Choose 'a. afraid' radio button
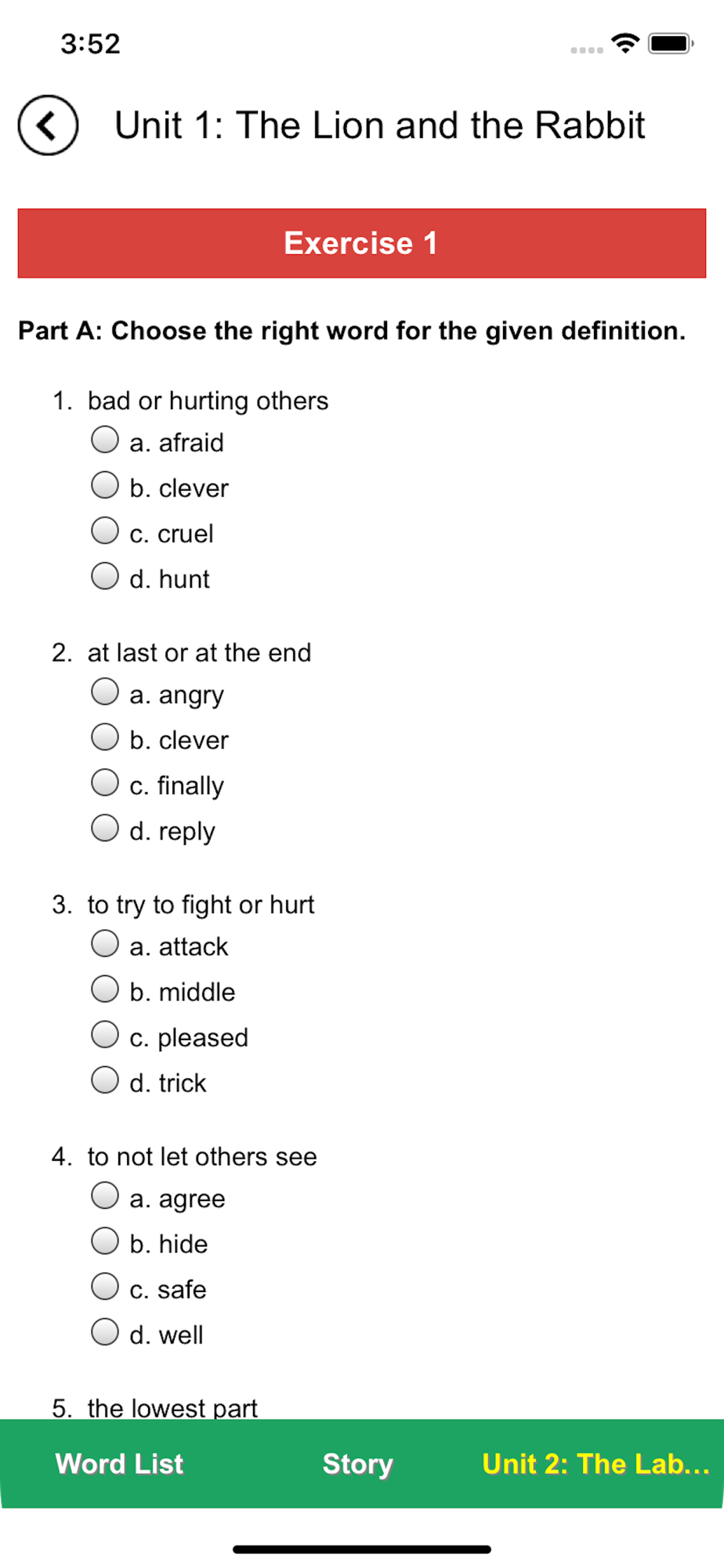Image resolution: width=724 pixels, height=1568 pixels. tap(104, 440)
